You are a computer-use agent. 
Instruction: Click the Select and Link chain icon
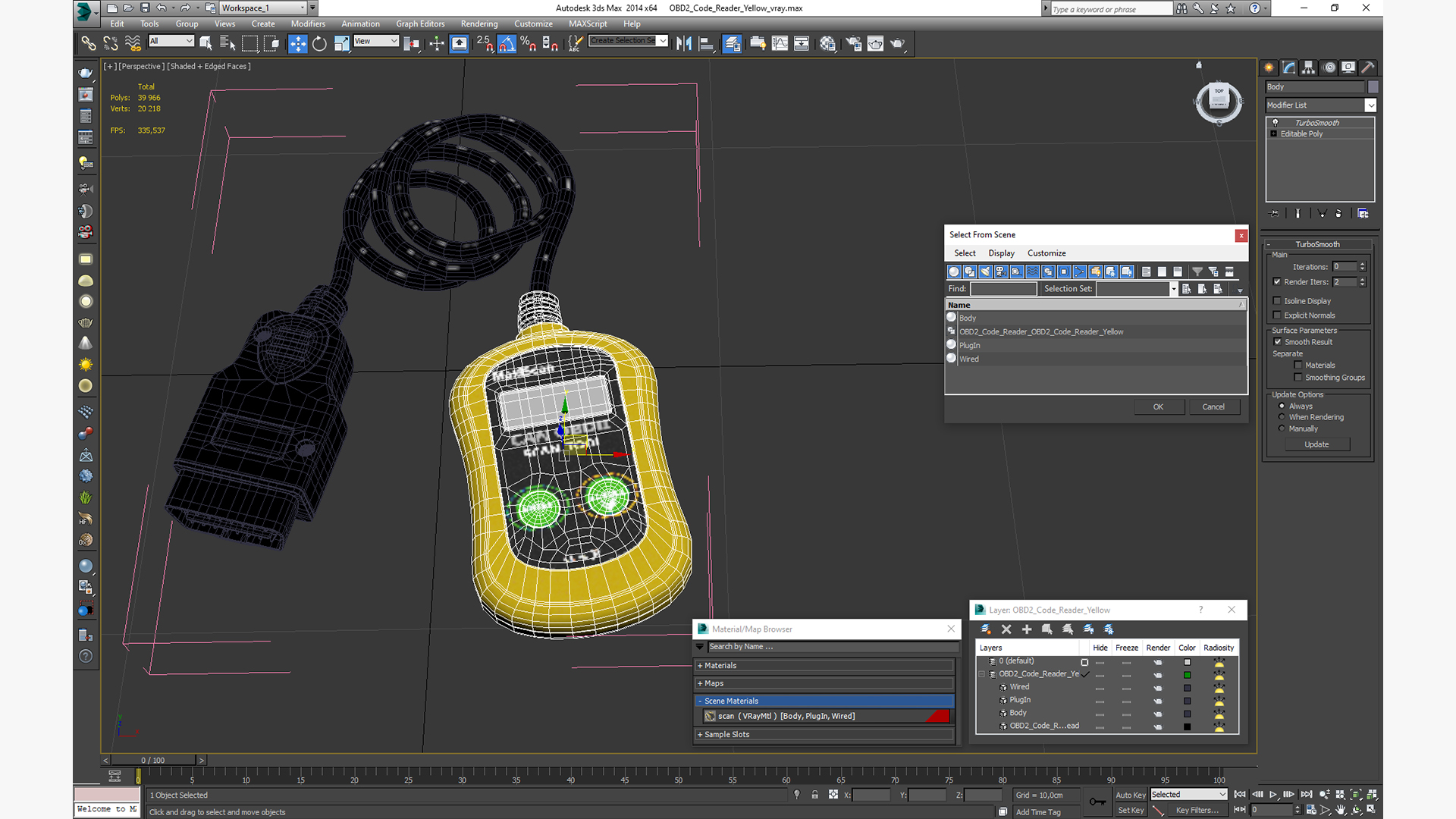(x=89, y=44)
